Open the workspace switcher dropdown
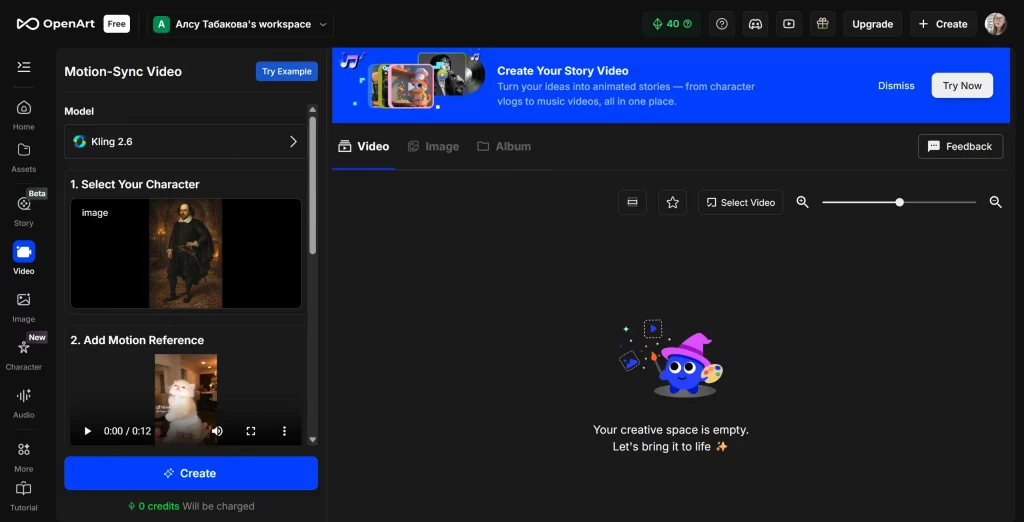Image resolution: width=1024 pixels, height=522 pixels. tap(240, 24)
